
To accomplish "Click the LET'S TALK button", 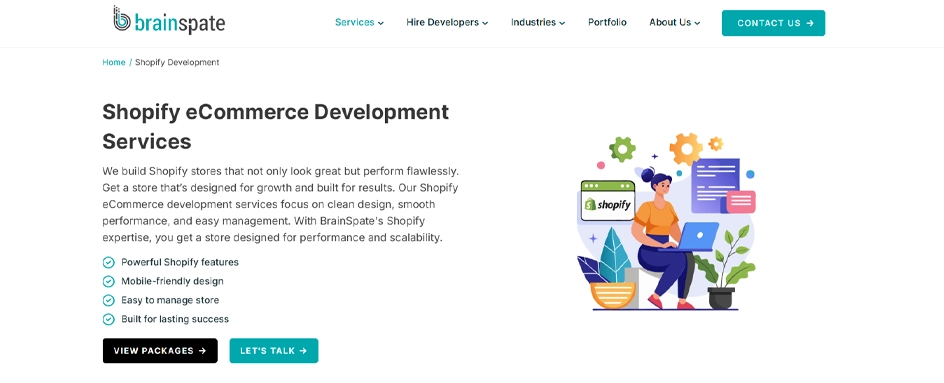I will [273, 350].
